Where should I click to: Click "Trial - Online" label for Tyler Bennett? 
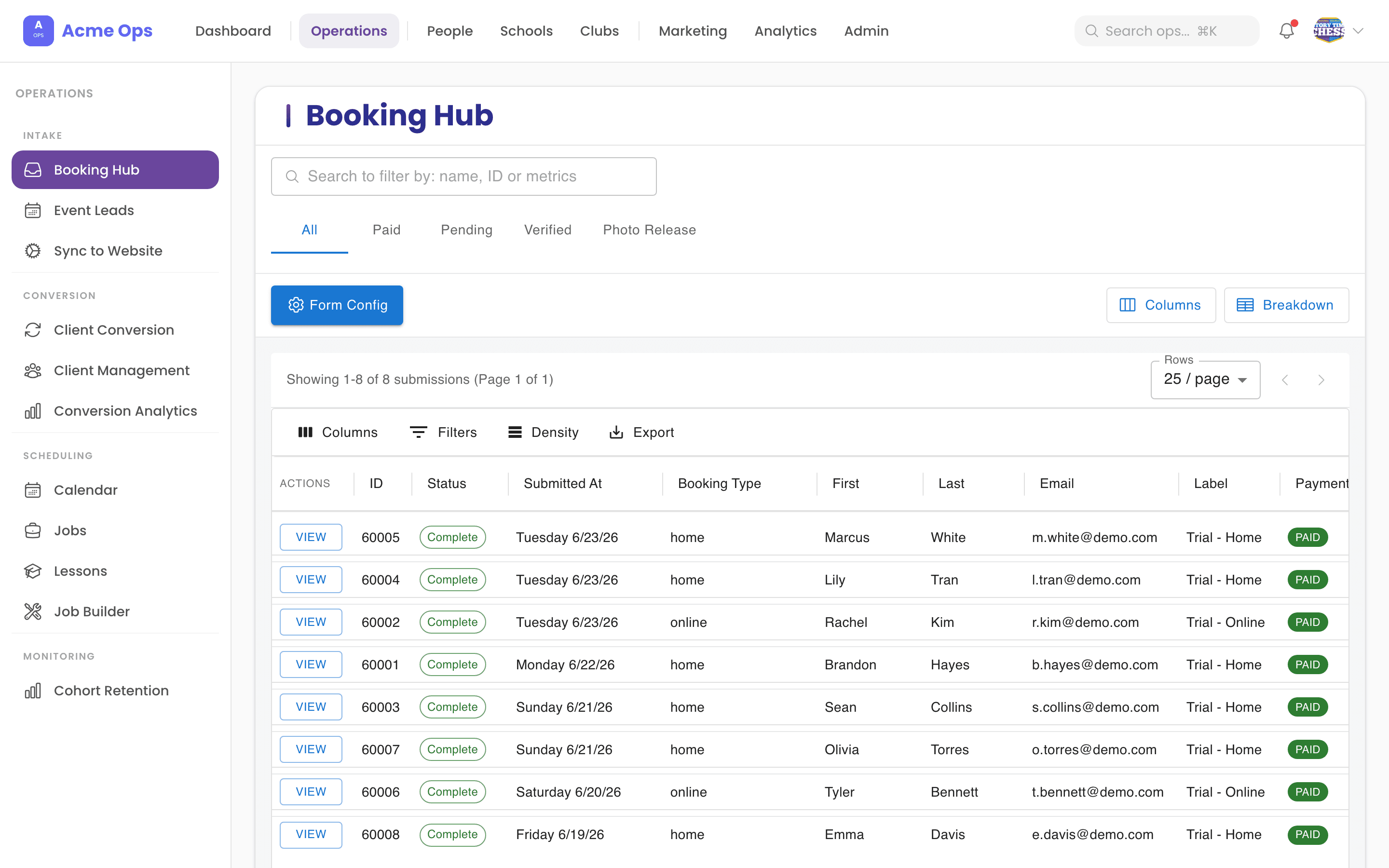pos(1226,792)
